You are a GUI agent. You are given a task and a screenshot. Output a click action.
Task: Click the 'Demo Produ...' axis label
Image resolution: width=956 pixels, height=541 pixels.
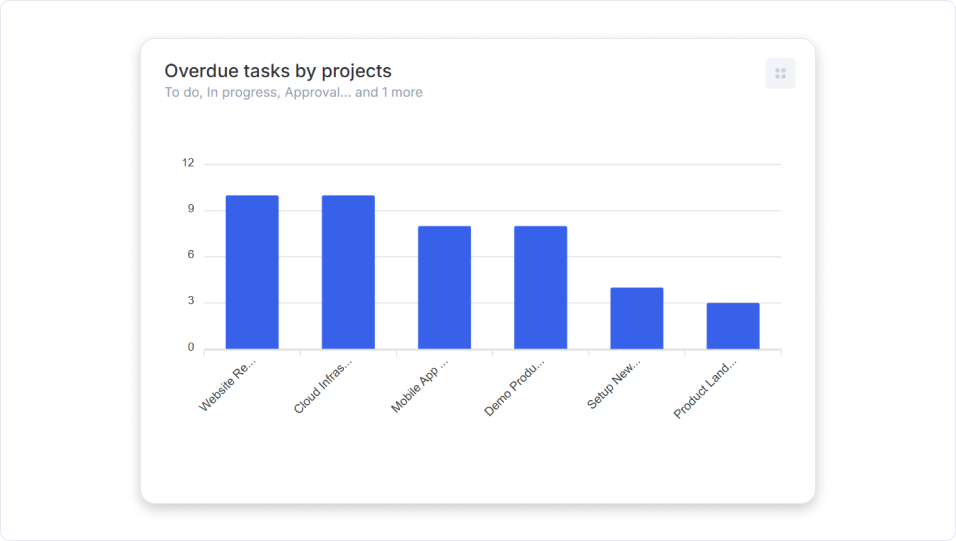tap(515, 387)
